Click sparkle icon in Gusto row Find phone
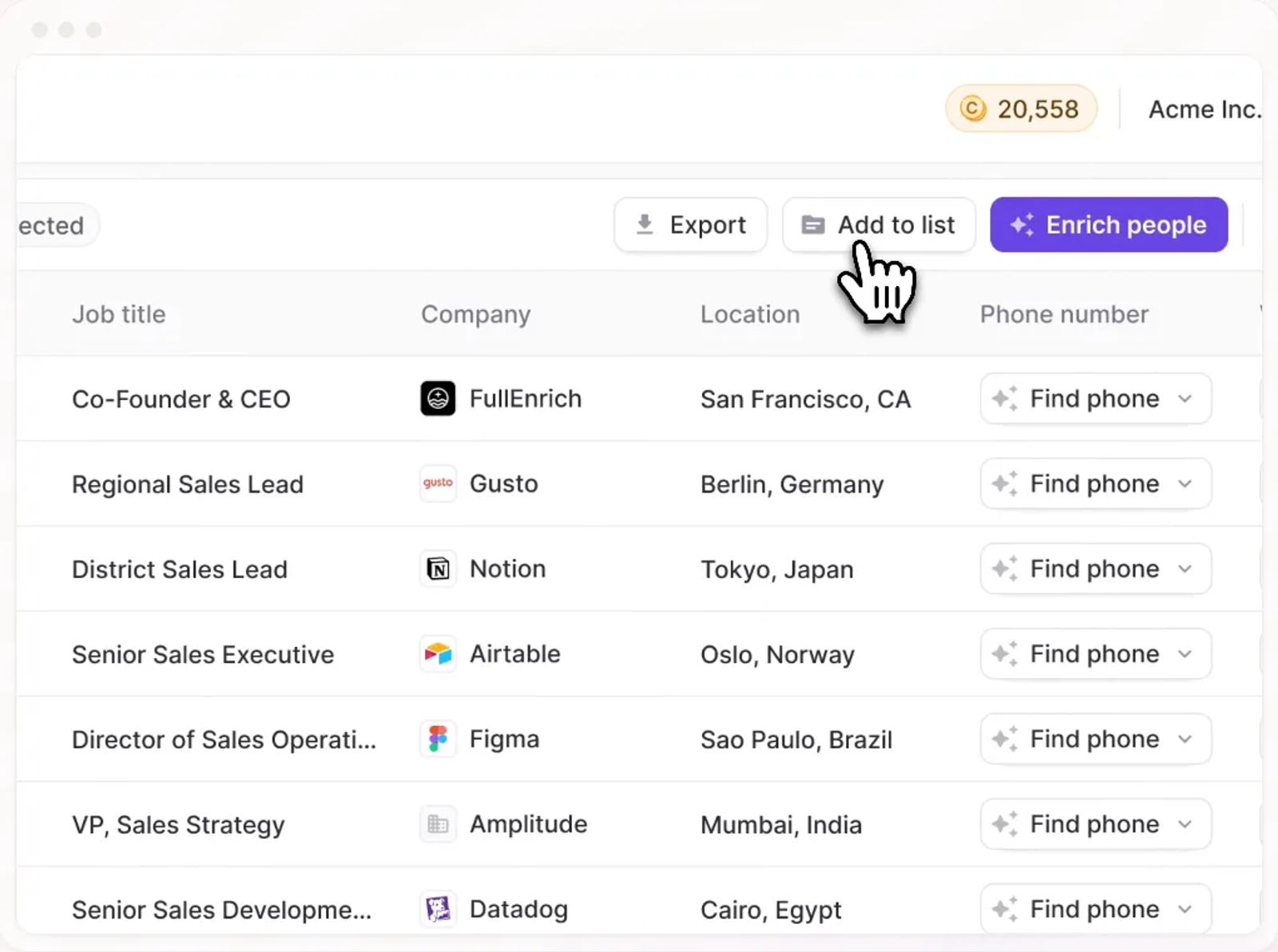The height and width of the screenshot is (952, 1278). coord(1005,483)
